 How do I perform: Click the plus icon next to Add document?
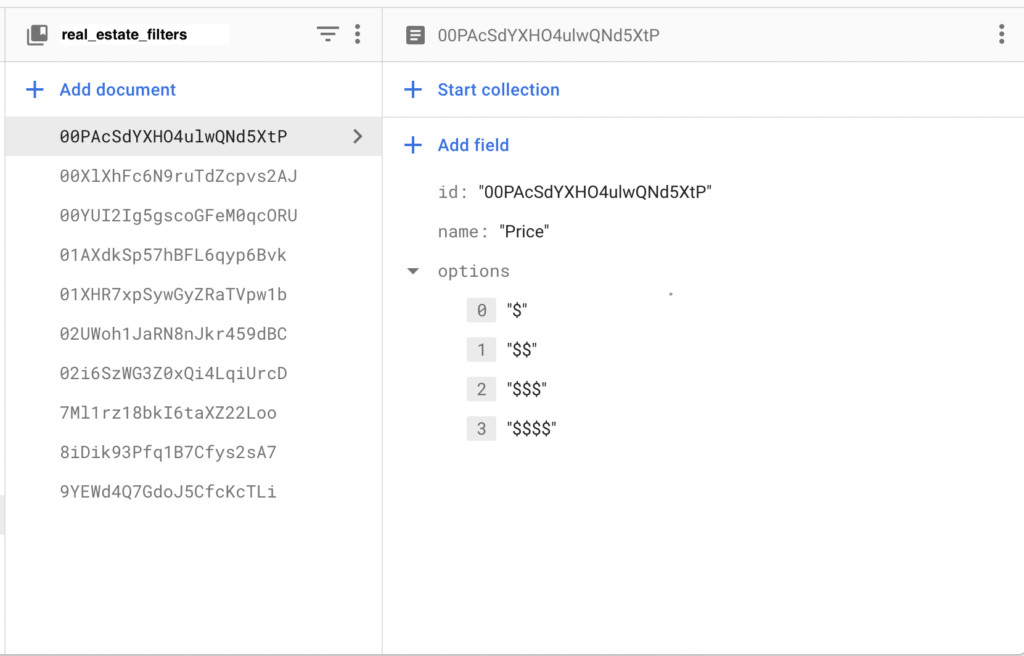tap(34, 89)
